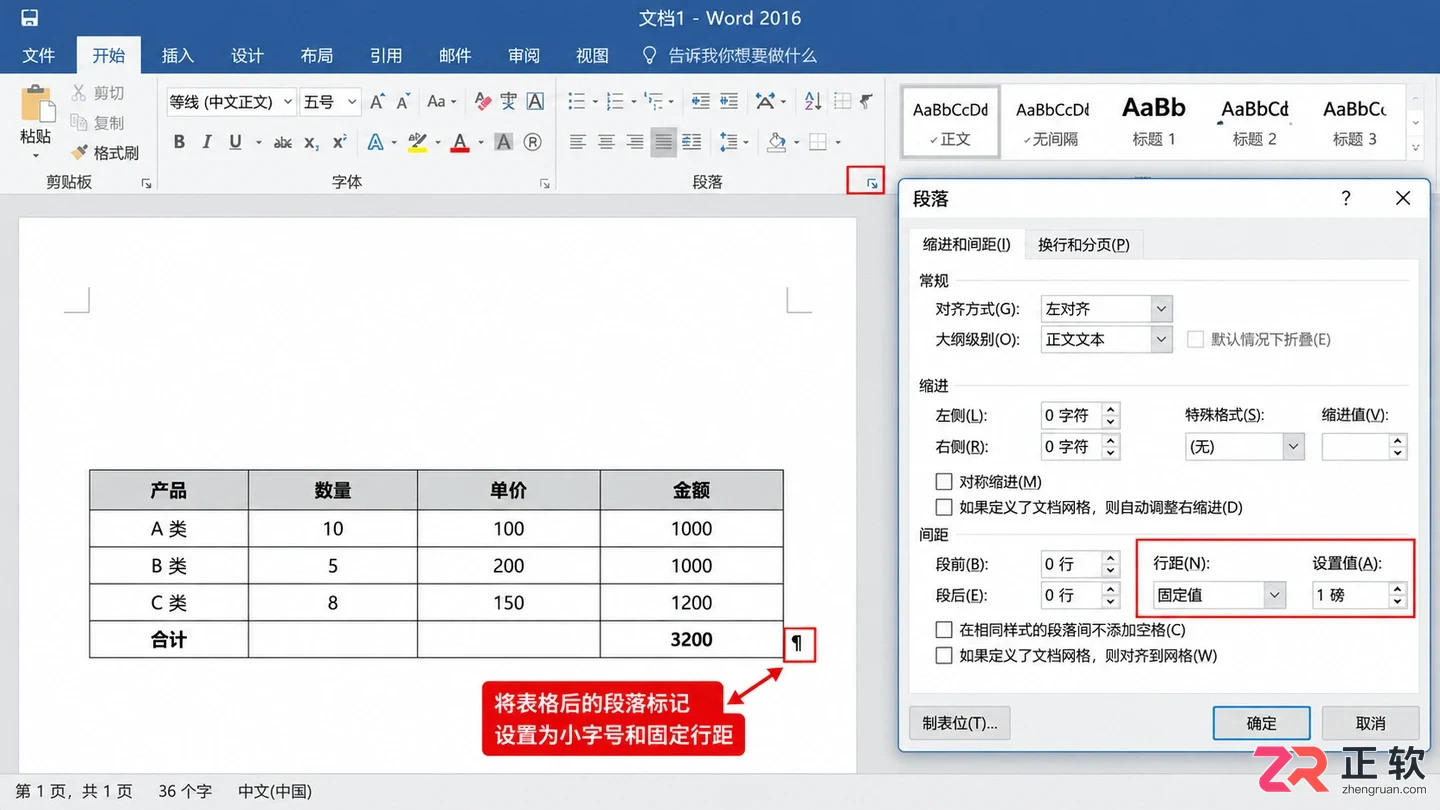Apply strikethrough to text
Screen dimensions: 1440x810
click(x=283, y=142)
